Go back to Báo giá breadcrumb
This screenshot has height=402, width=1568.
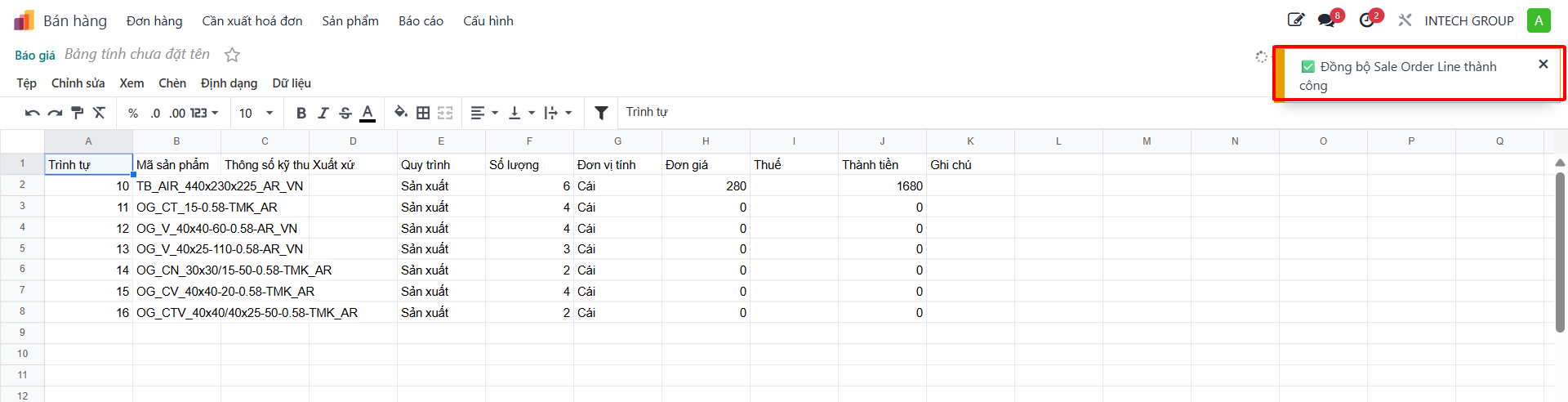(x=35, y=55)
